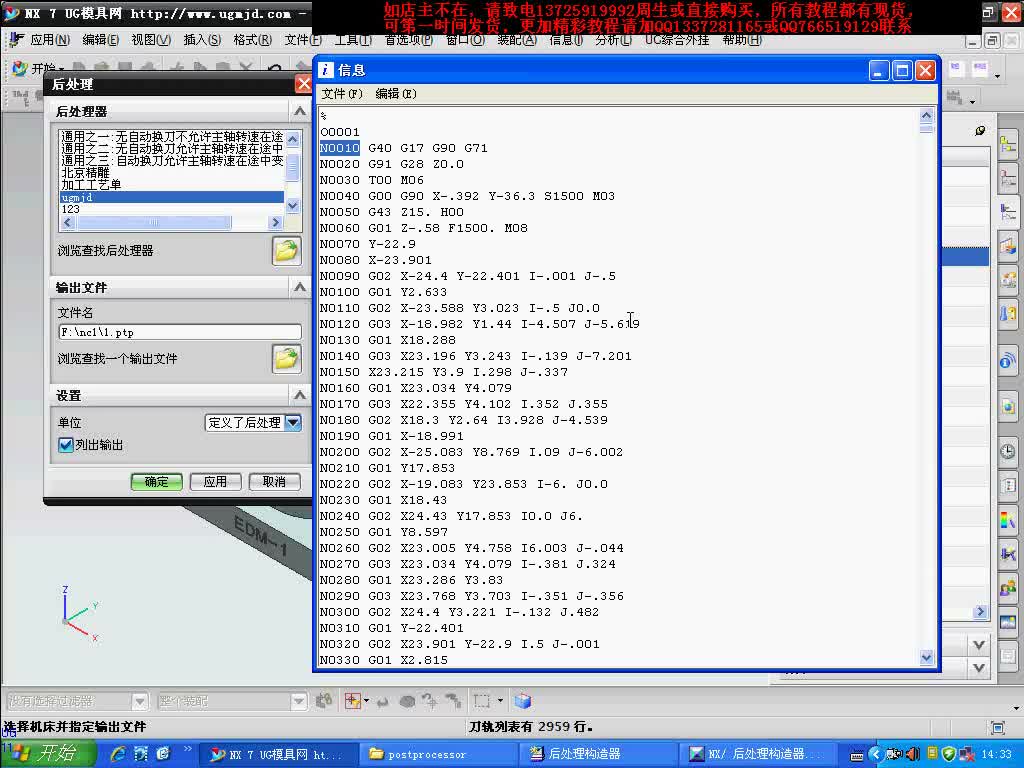Click the 文件名 input field with F:\nc1\1.ptp
Viewport: 1024px width, 768px height.
click(x=180, y=332)
